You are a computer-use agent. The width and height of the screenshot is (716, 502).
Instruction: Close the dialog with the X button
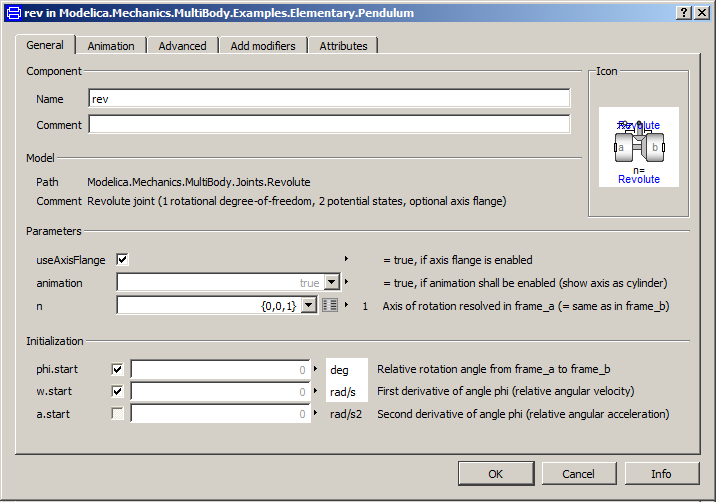click(702, 12)
